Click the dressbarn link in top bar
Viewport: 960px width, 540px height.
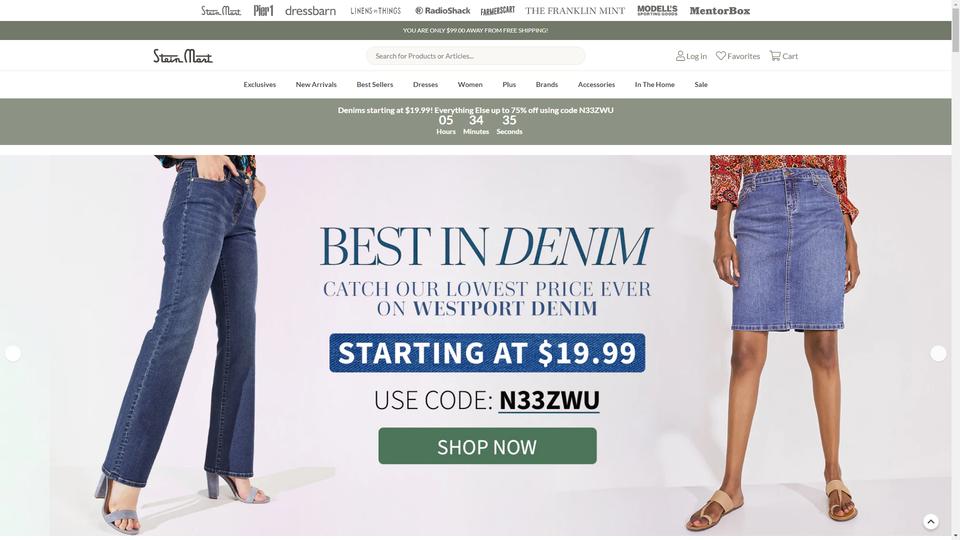pyautogui.click(x=310, y=10)
